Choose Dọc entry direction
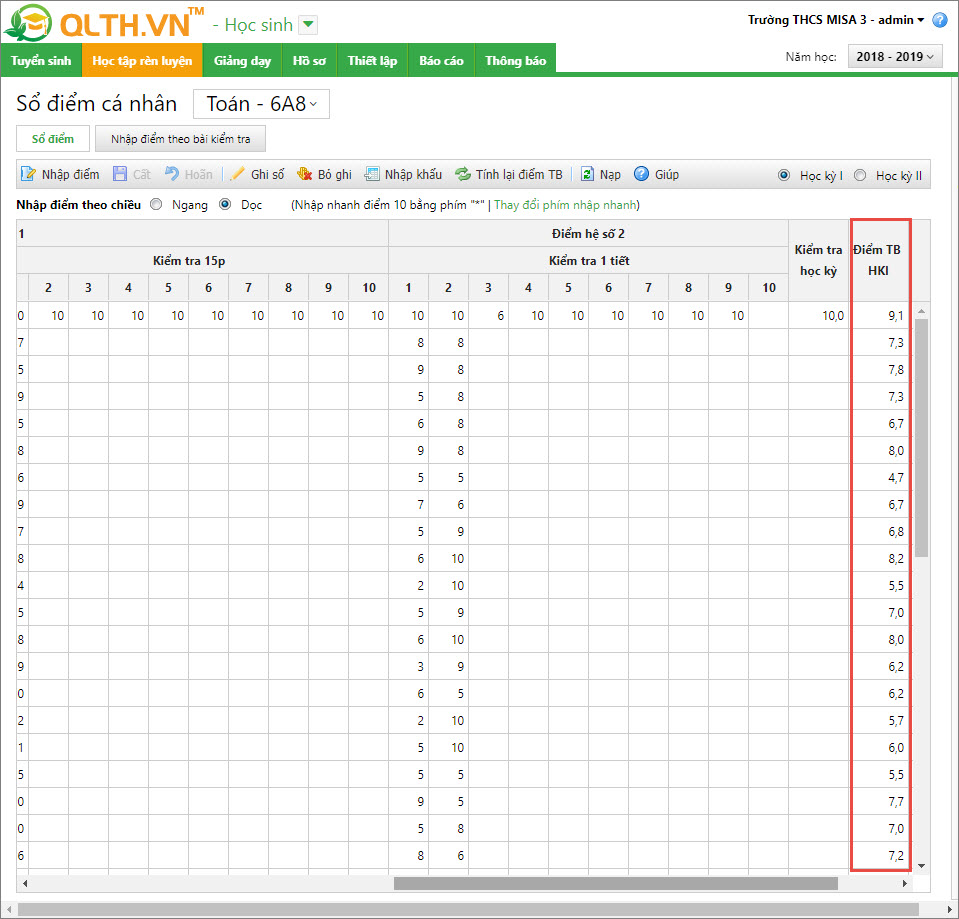Image resolution: width=959 pixels, height=919 pixels. (225, 205)
